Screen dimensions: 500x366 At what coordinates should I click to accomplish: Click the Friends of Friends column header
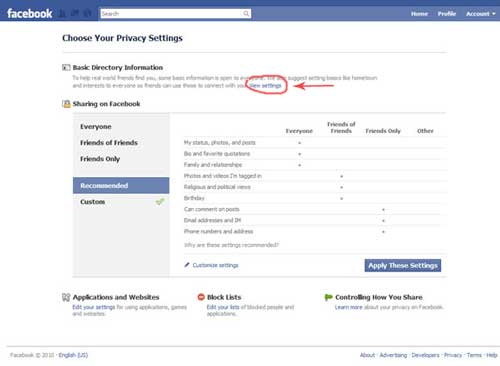(341, 128)
